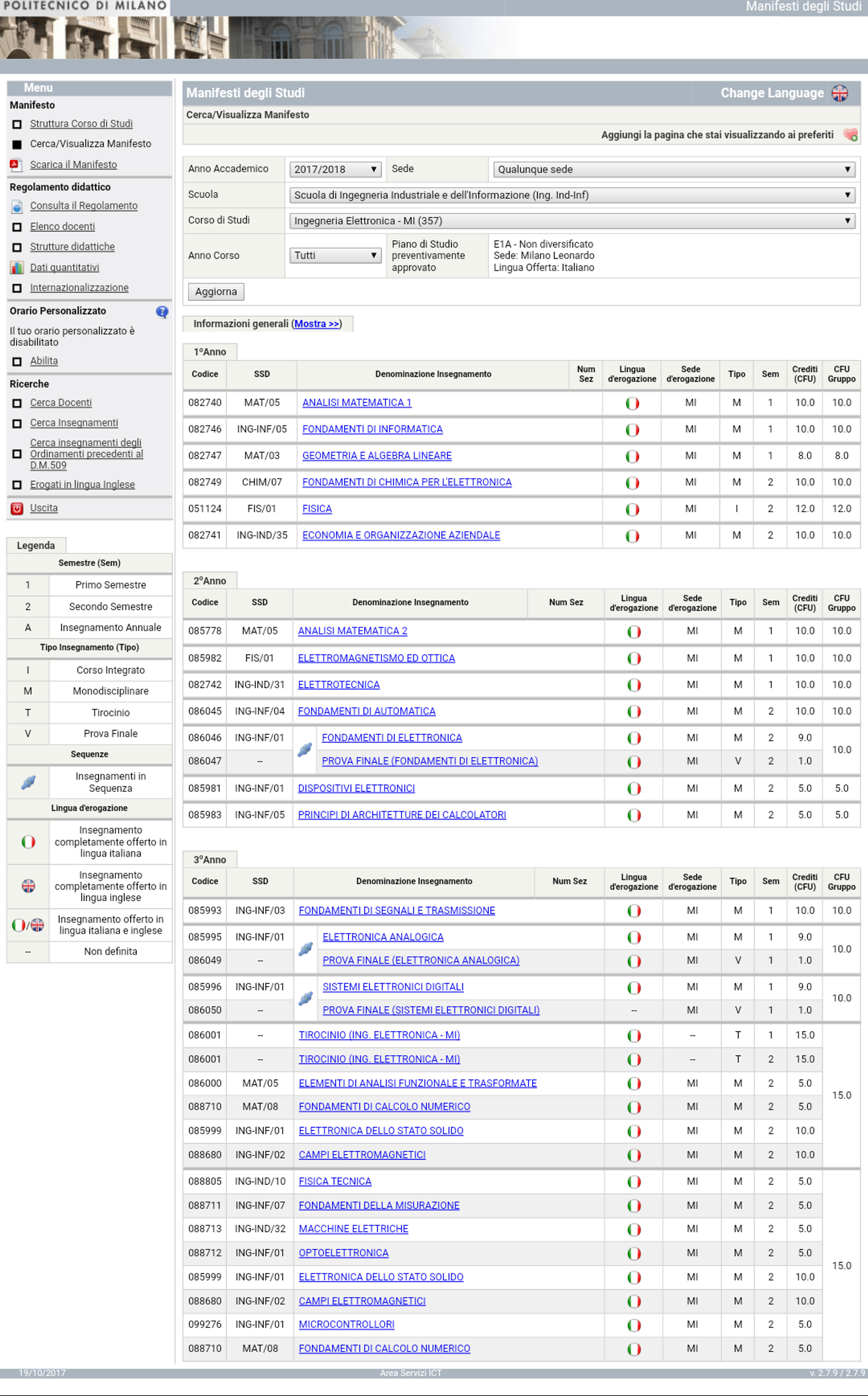Click the square bullet beside Abilita
Viewport: 868px width, 1396px height.
17,362
